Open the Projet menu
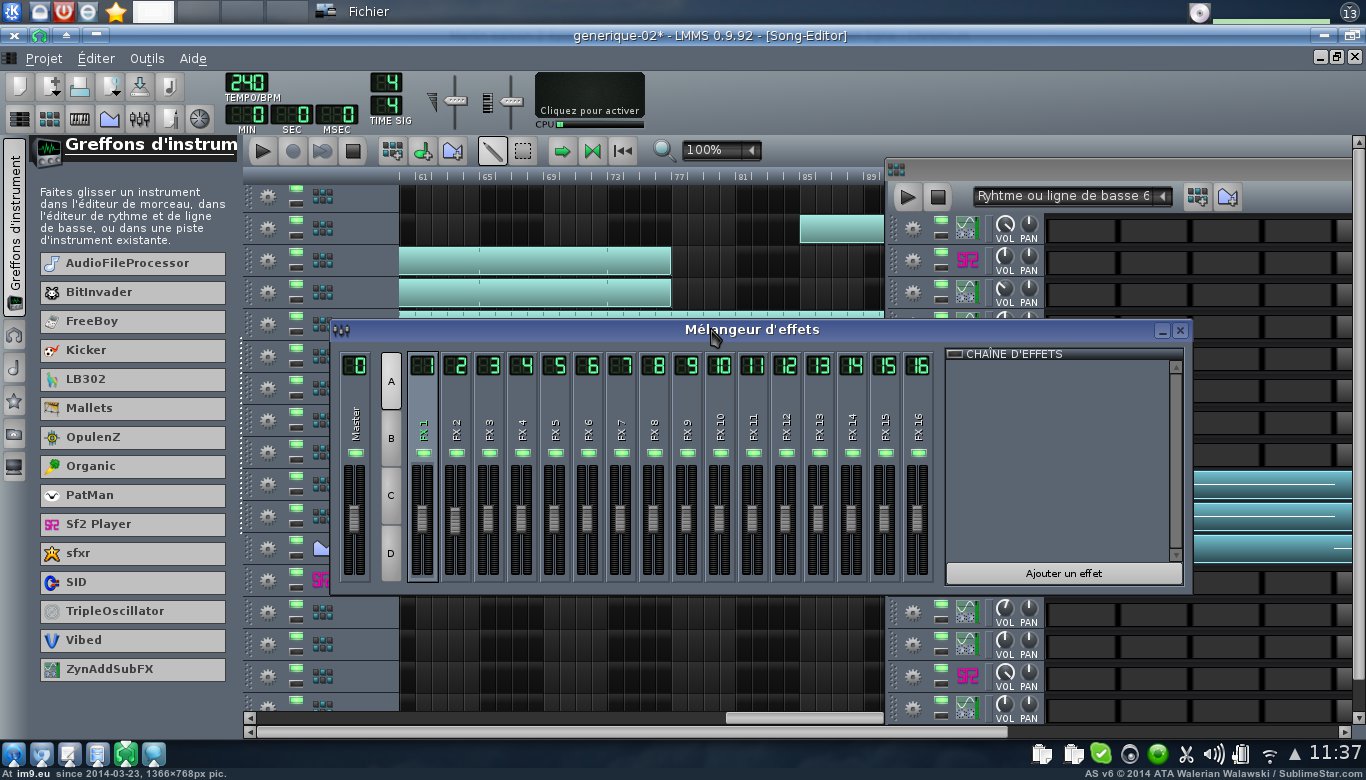 (44, 59)
